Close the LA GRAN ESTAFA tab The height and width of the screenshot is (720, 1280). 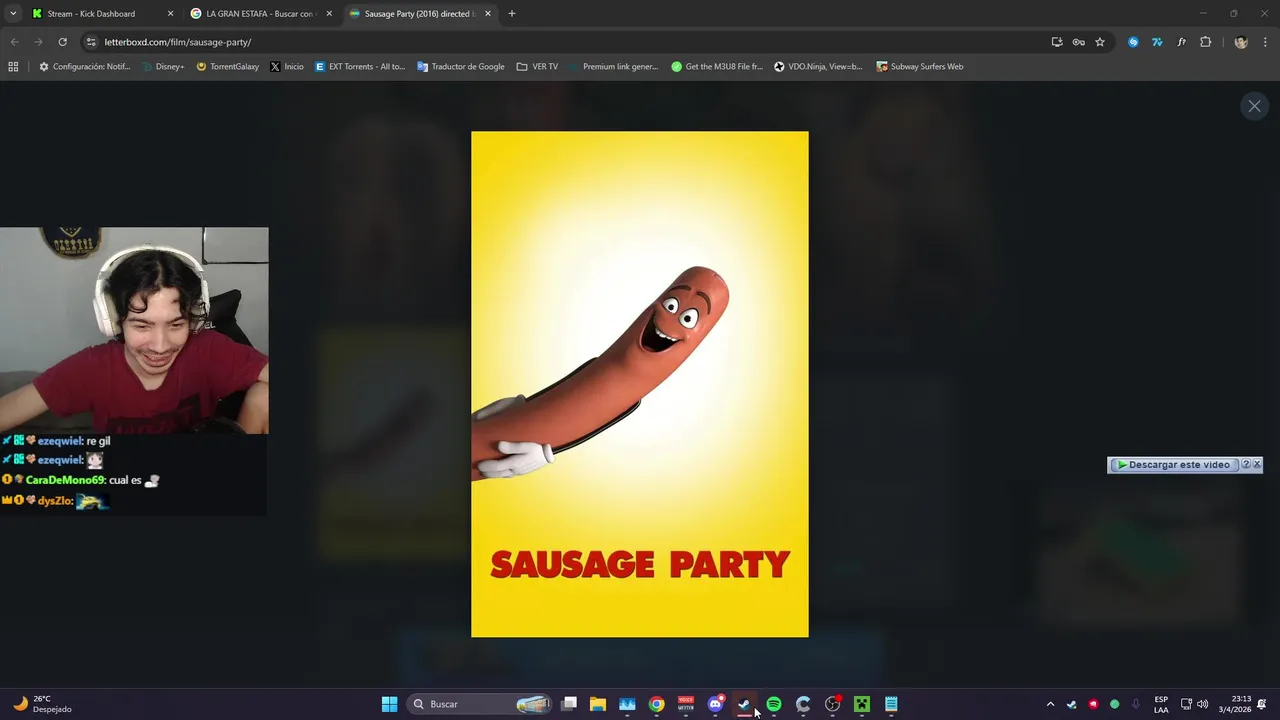(x=329, y=14)
